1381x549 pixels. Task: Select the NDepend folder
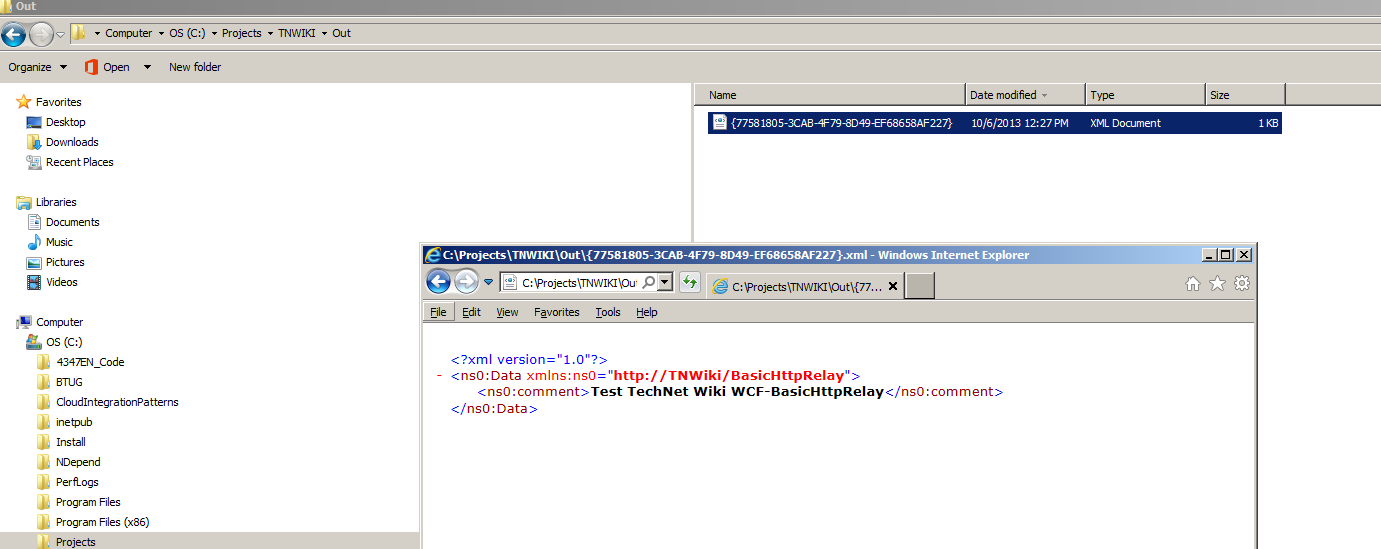[x=78, y=462]
